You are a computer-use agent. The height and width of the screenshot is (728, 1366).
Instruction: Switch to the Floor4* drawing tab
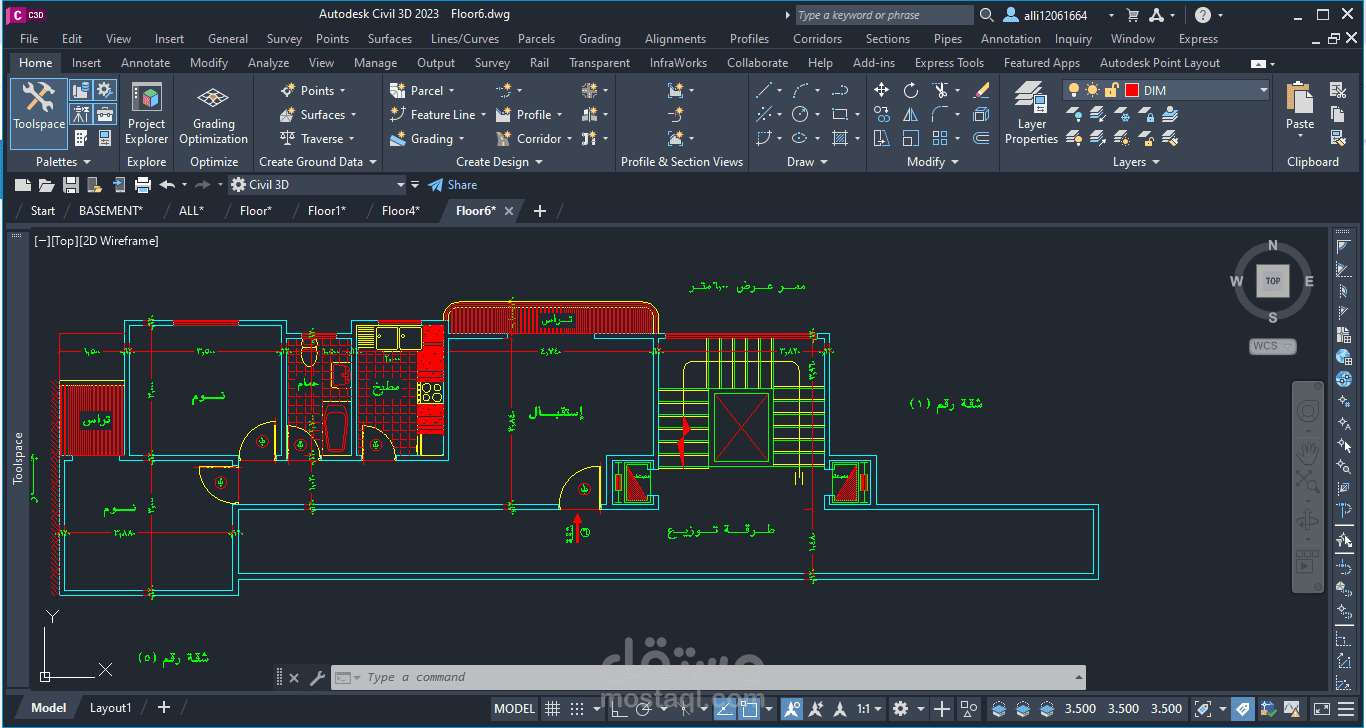tap(401, 211)
